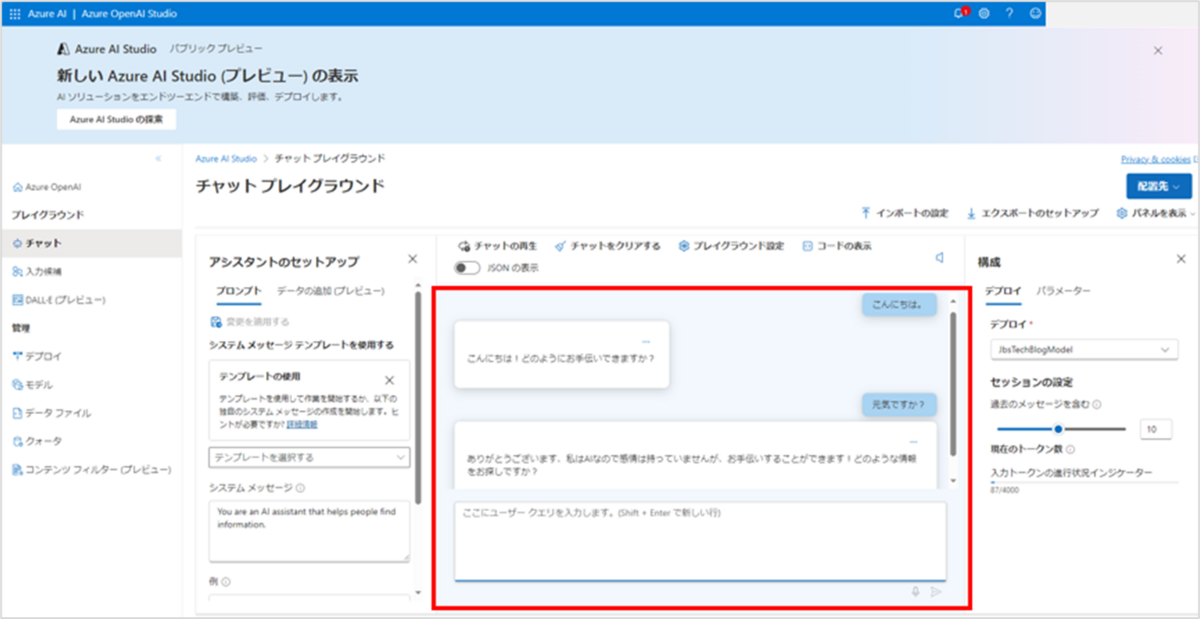Click エクスポートのセットアップ

1032,213
